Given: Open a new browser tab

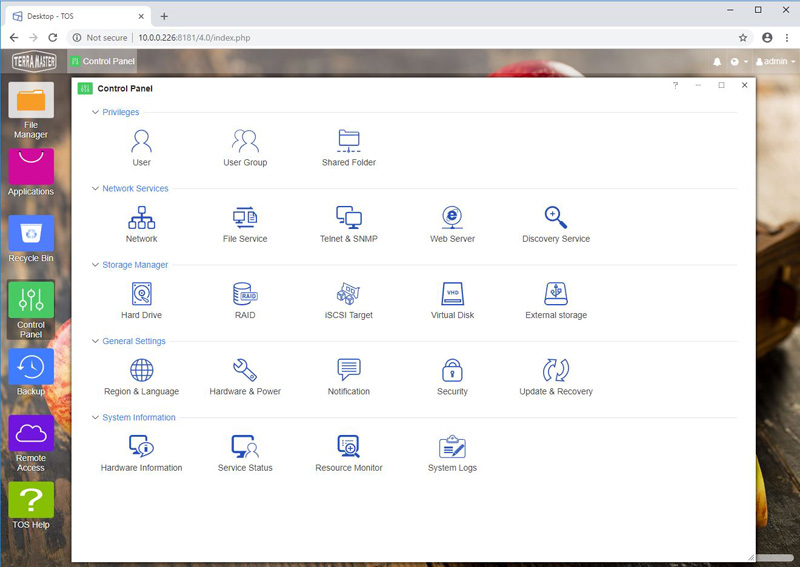Looking at the screenshot, I should point(164,16).
